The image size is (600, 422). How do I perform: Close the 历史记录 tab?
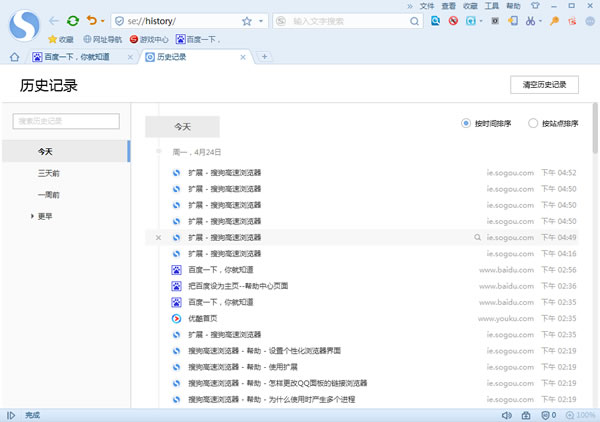243,57
